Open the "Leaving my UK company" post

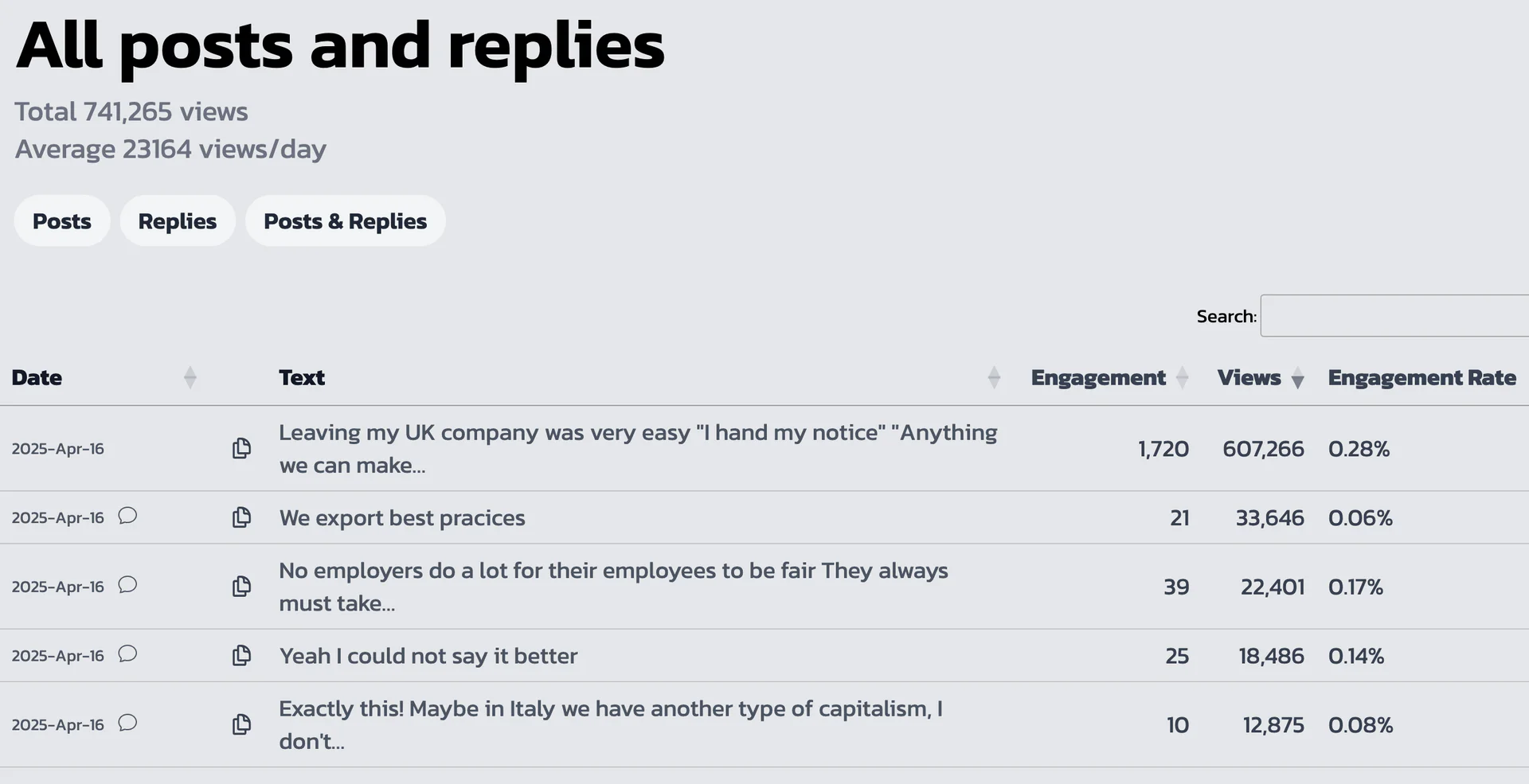pyautogui.click(x=637, y=448)
